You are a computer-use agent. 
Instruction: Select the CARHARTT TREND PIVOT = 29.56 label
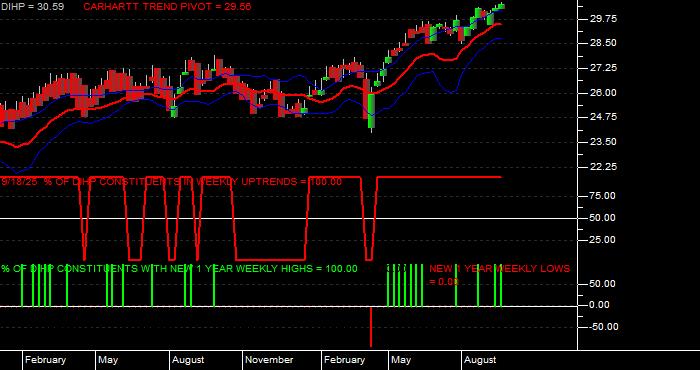[x=167, y=7]
